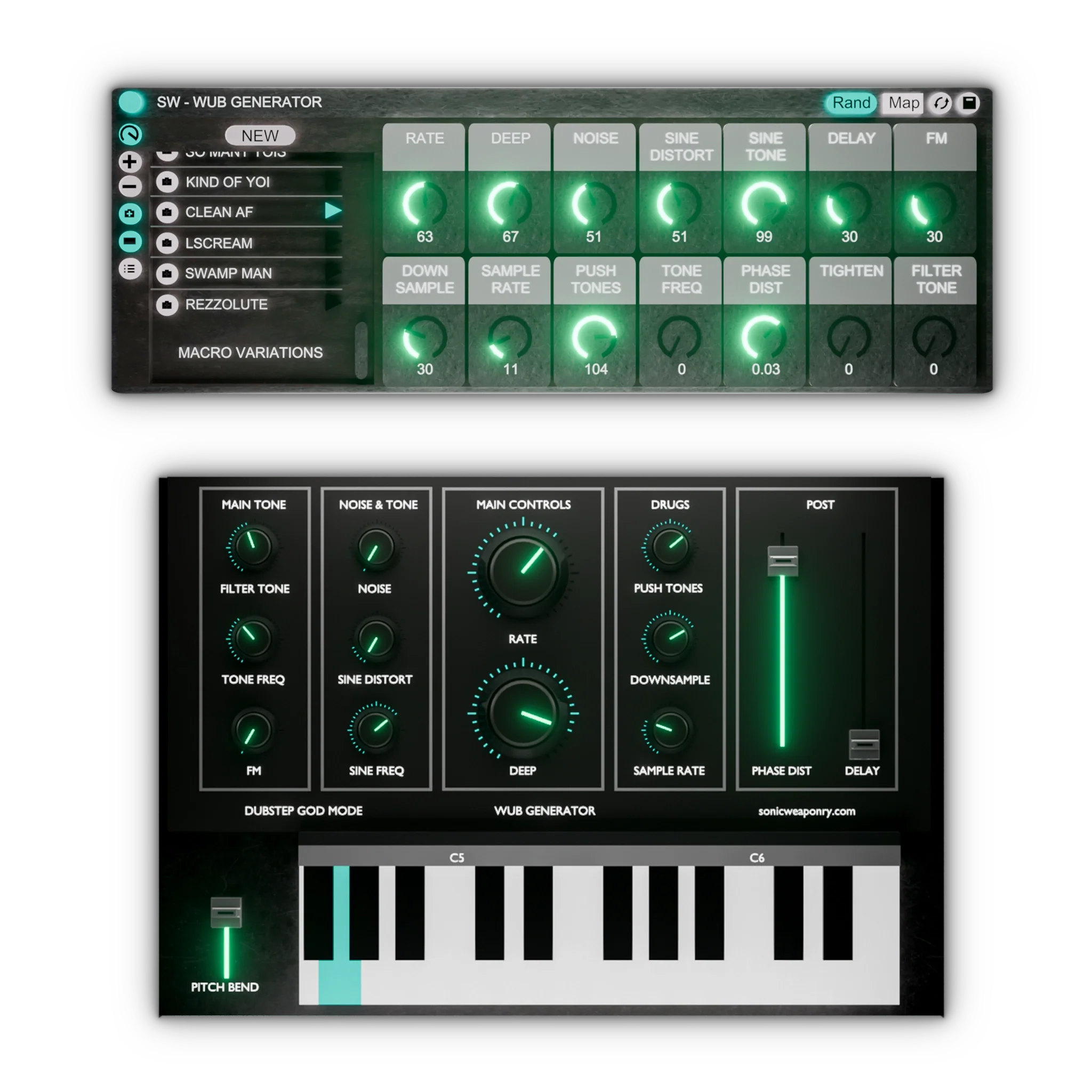The width and height of the screenshot is (1092, 1092).
Task: Click the DELAY fader handle in POST
Action: (864, 744)
